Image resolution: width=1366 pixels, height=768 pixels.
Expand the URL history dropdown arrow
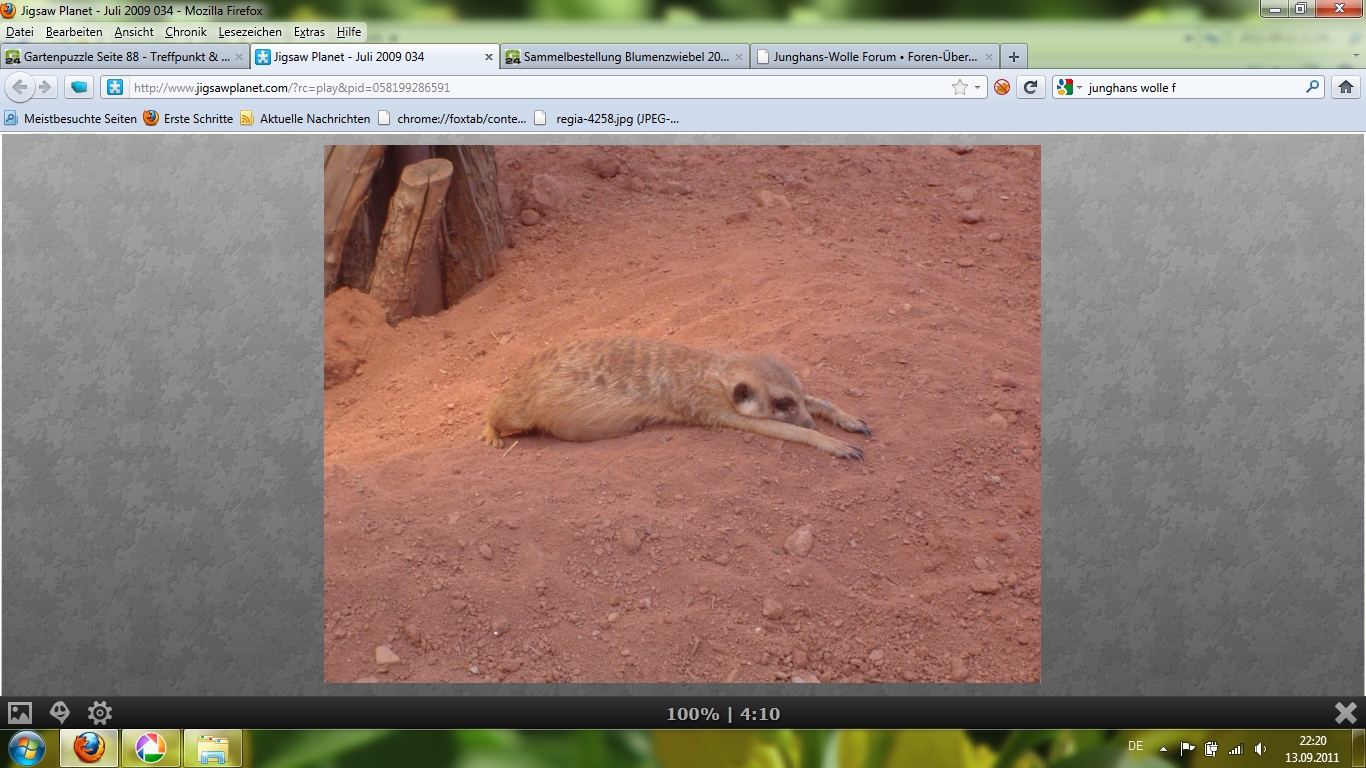tap(978, 88)
